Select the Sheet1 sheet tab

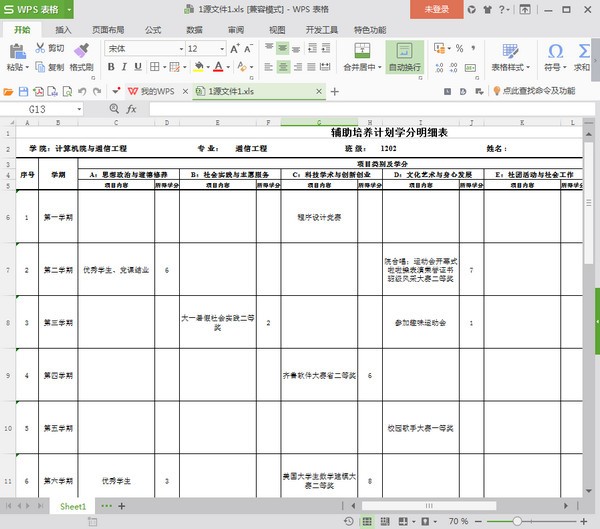[x=73, y=506]
